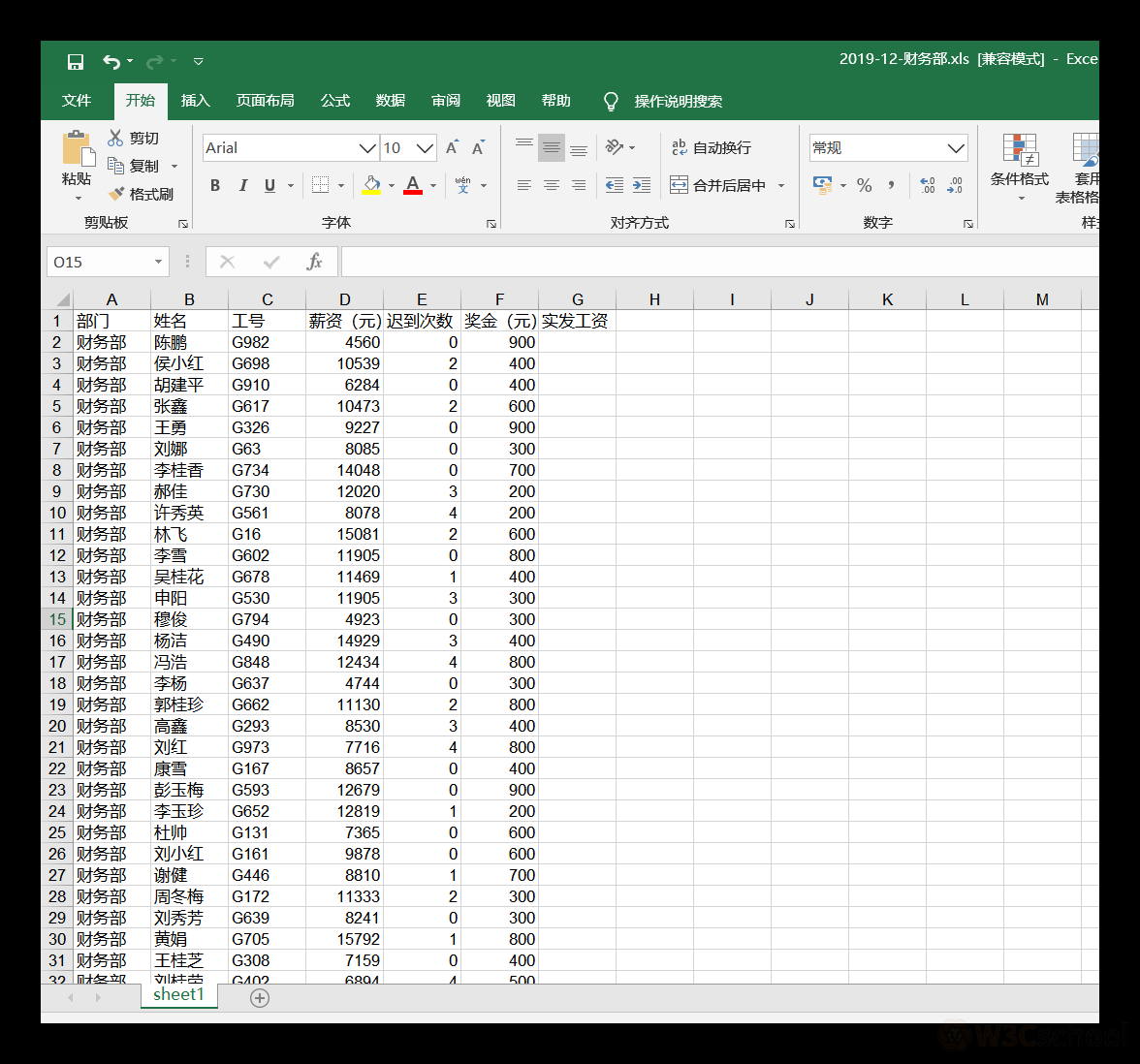Click the Increase Decimal icon
The width and height of the screenshot is (1140, 1064).
(928, 185)
